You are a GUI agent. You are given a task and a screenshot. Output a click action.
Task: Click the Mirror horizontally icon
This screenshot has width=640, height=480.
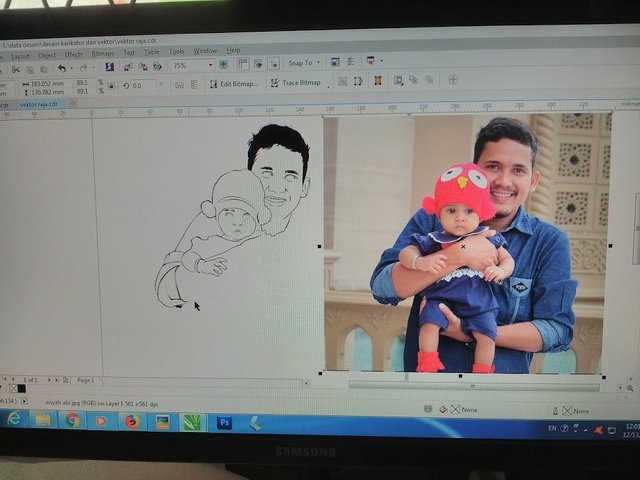pos(179,85)
